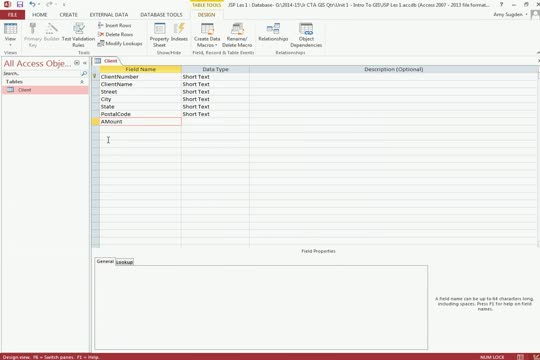
Task: Collapse the navigation pane with shutter button
Action: pyautogui.click(x=85, y=63)
